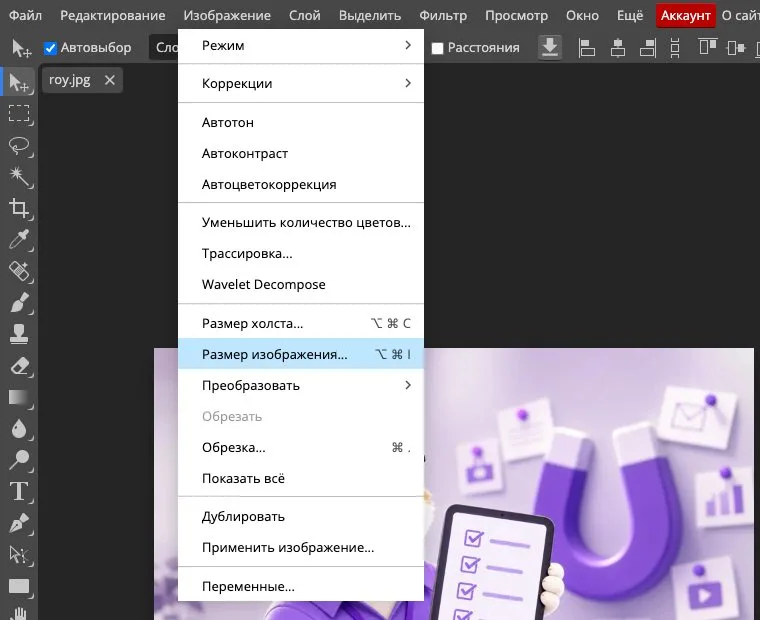Open the Выделить menu

(x=370, y=16)
